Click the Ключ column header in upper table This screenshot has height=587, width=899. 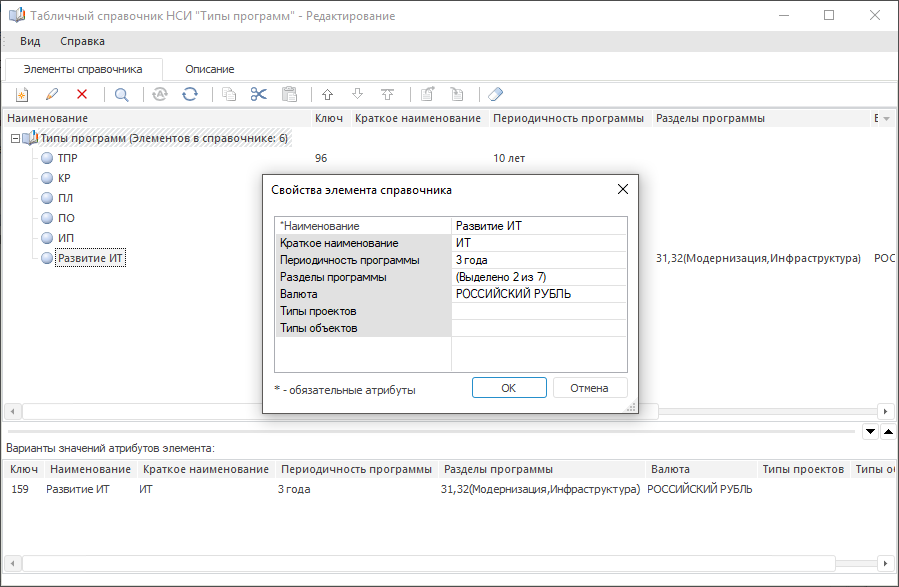click(x=329, y=118)
